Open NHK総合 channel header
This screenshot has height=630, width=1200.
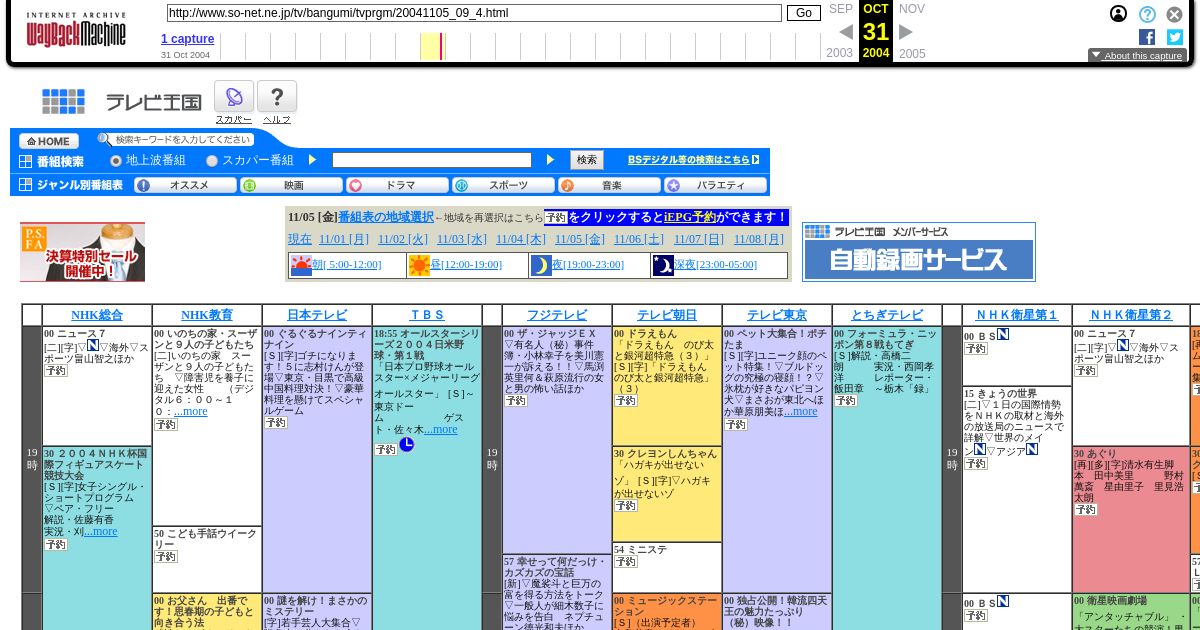97,315
